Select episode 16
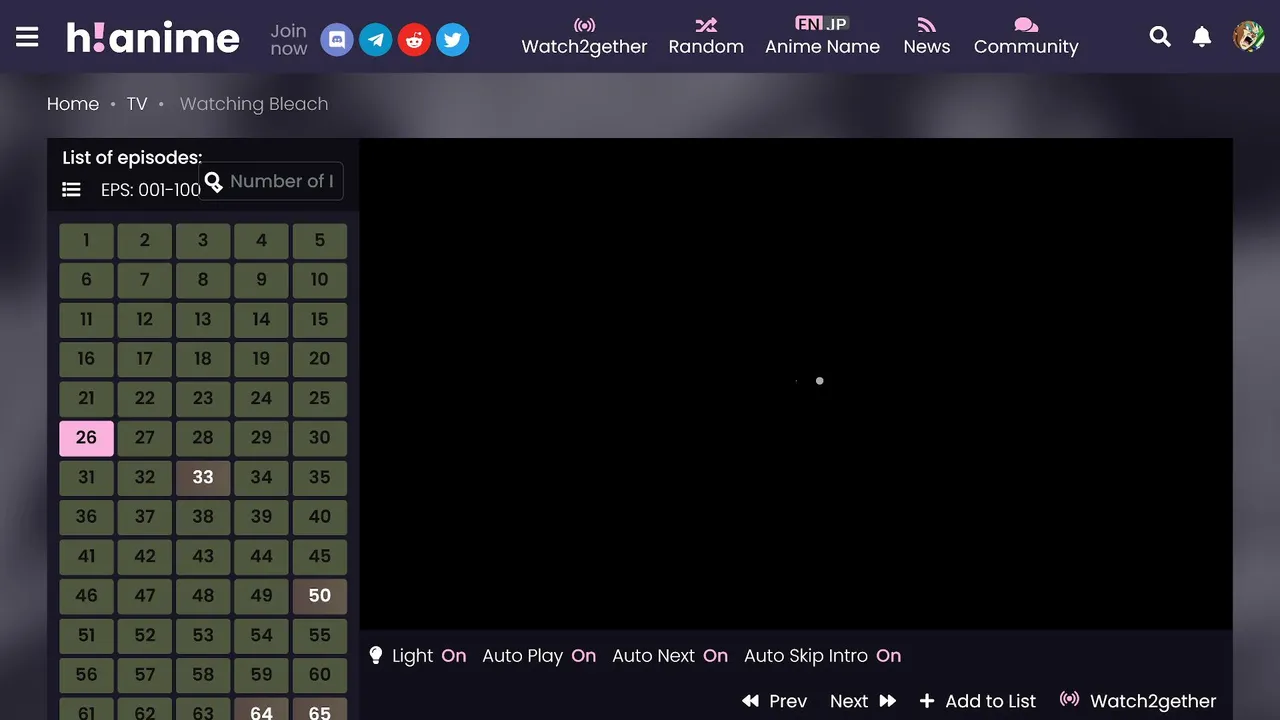The width and height of the screenshot is (1280, 720). (x=86, y=359)
